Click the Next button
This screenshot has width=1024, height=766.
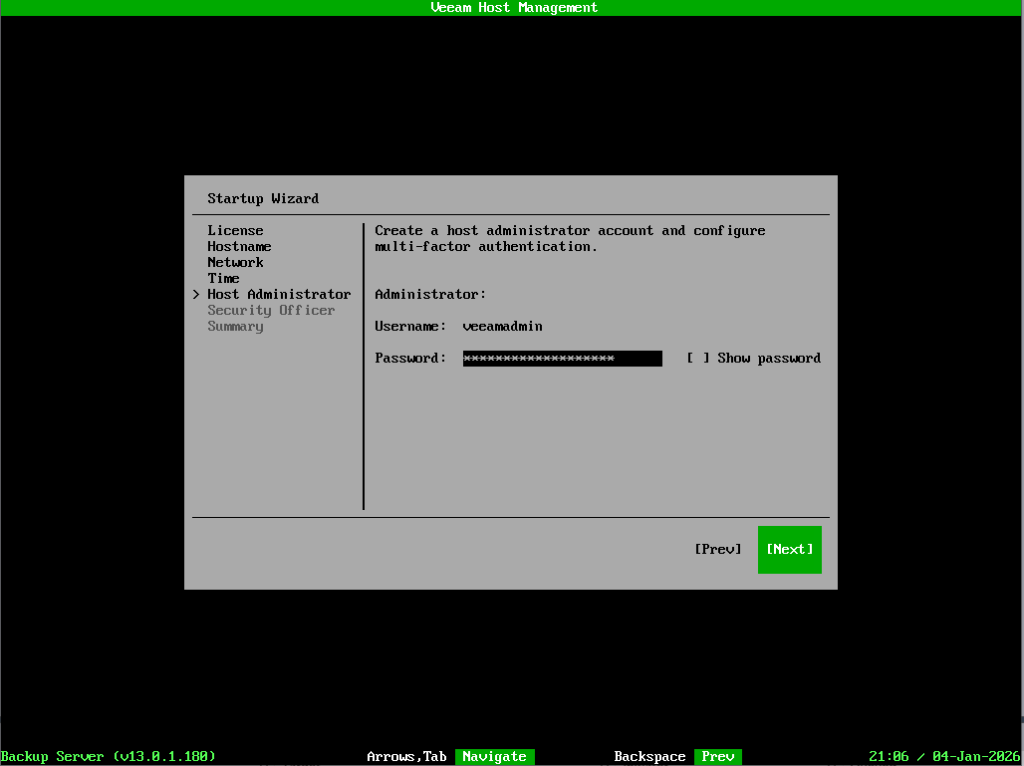[789, 549]
